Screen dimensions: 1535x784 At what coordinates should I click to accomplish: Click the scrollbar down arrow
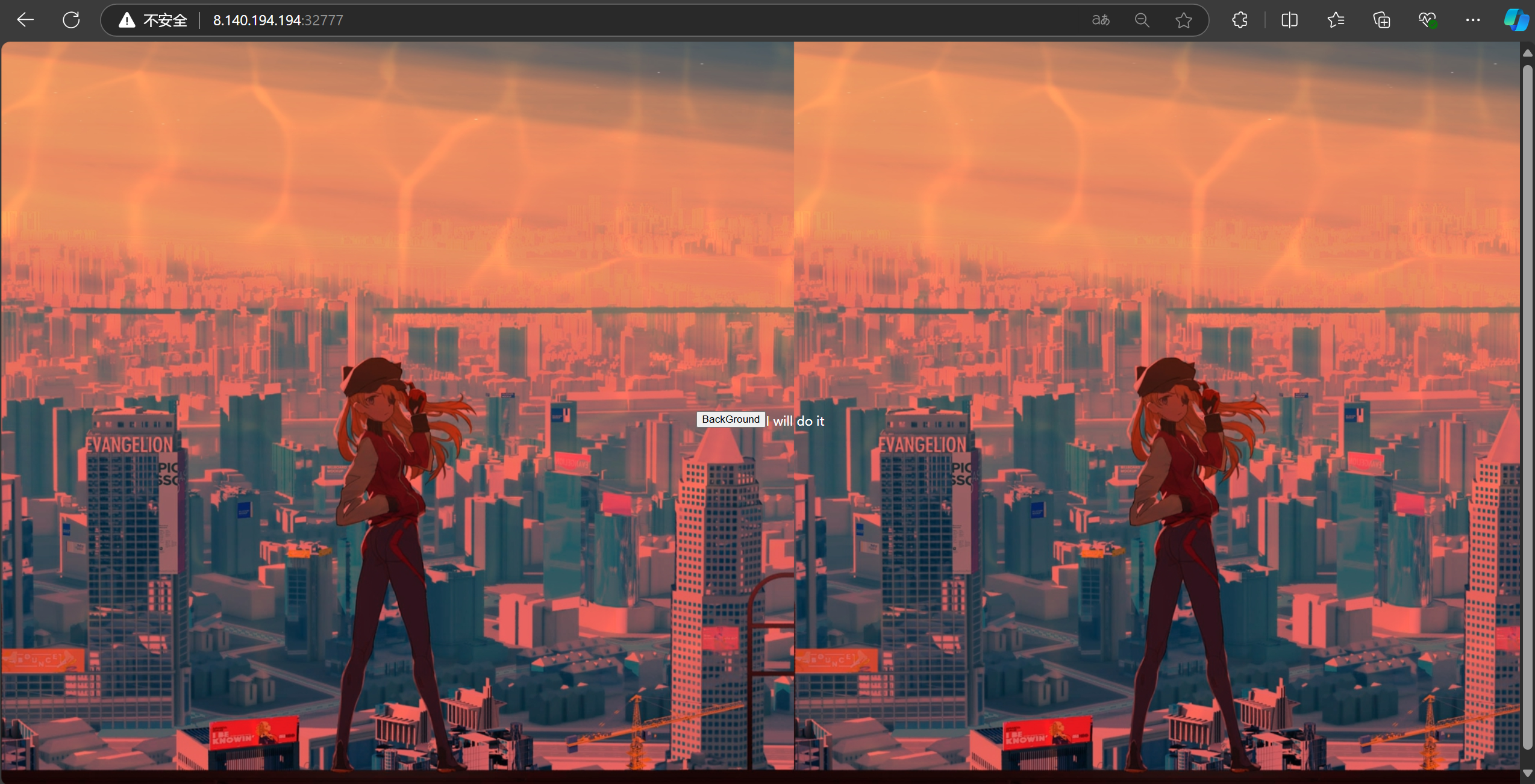pyautogui.click(x=1527, y=773)
